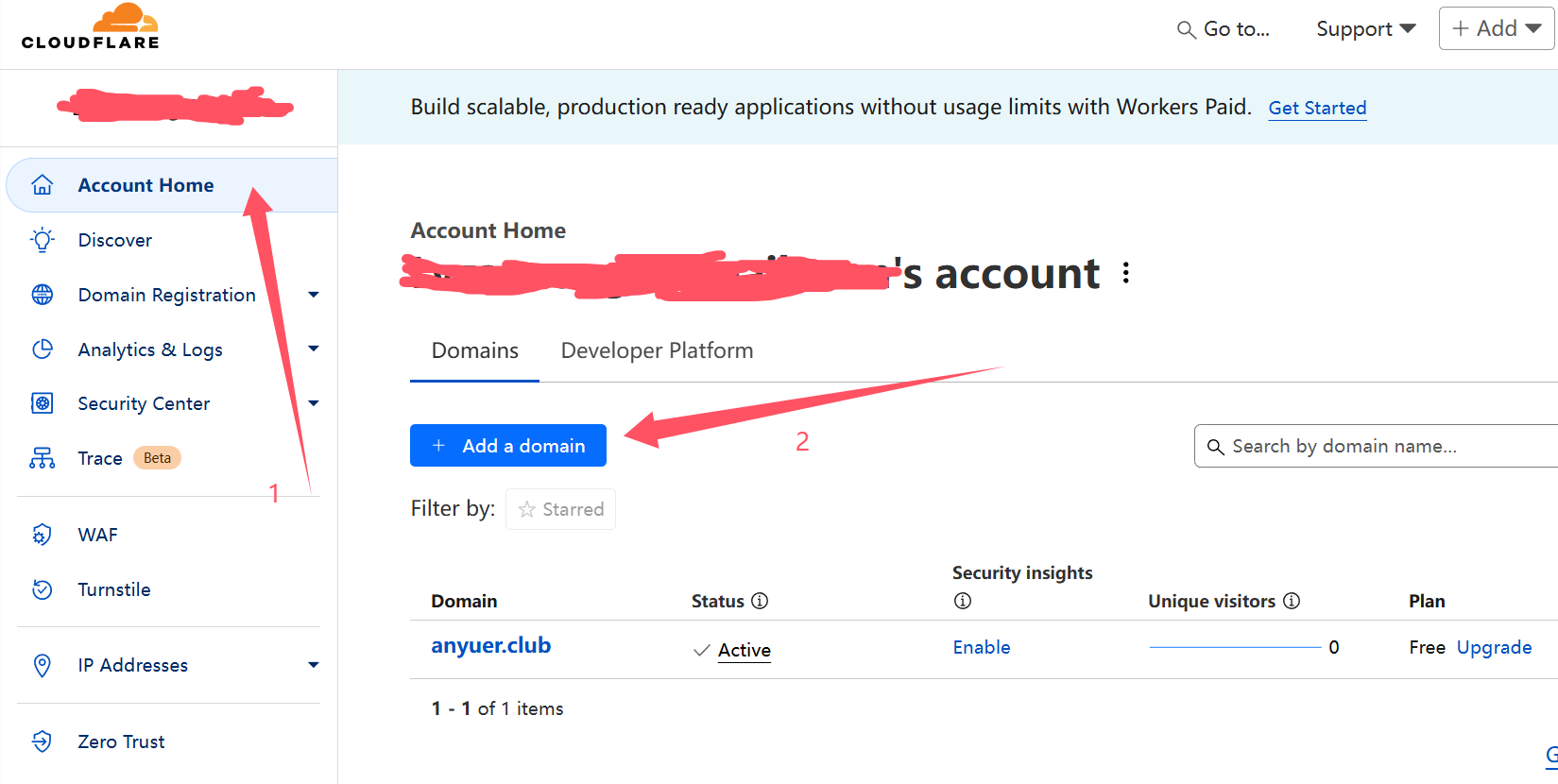Click the Zero Trust shield icon
Viewport: 1558px width, 784px height.
pos(43,741)
